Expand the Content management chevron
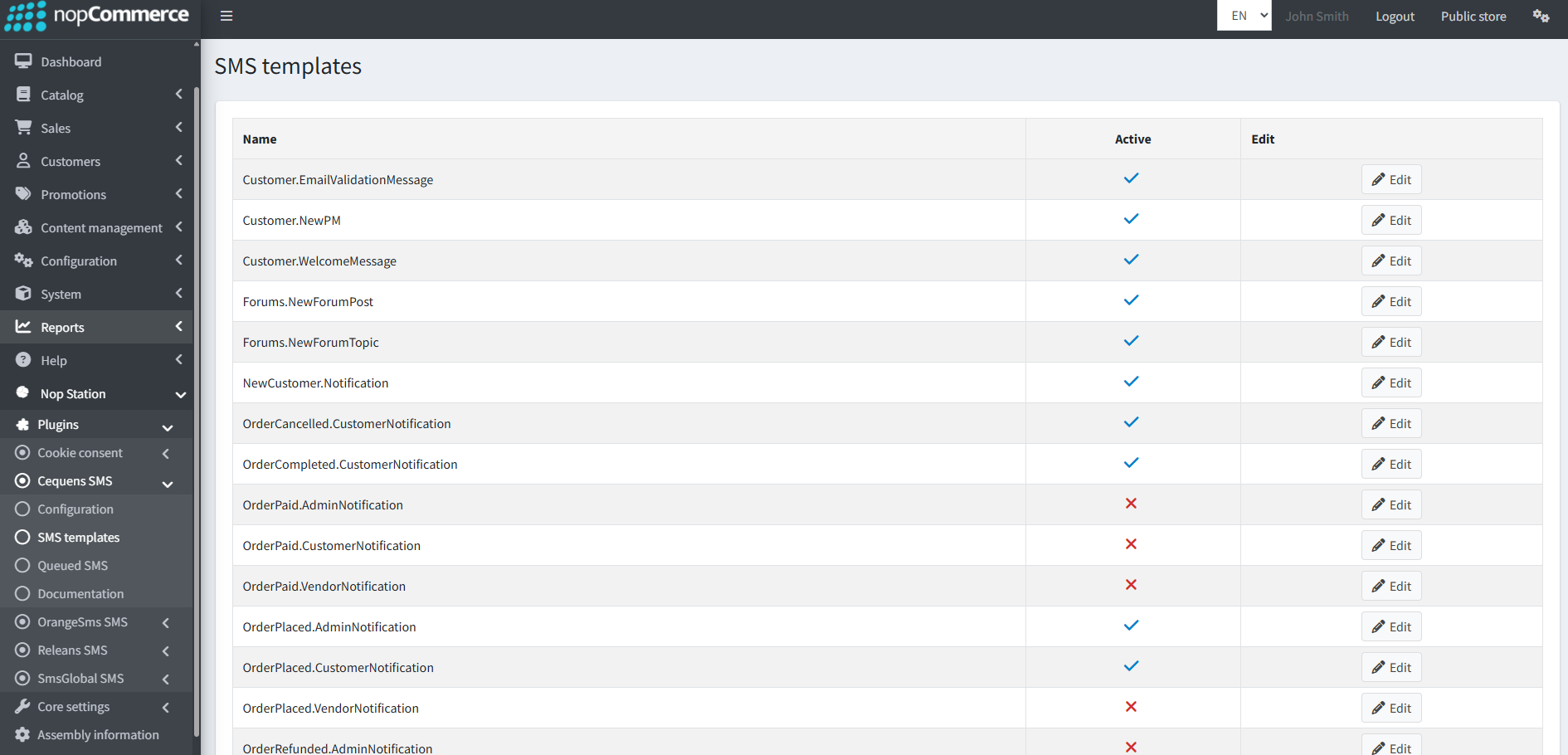Viewport: 1568px width, 755px height. tap(178, 227)
